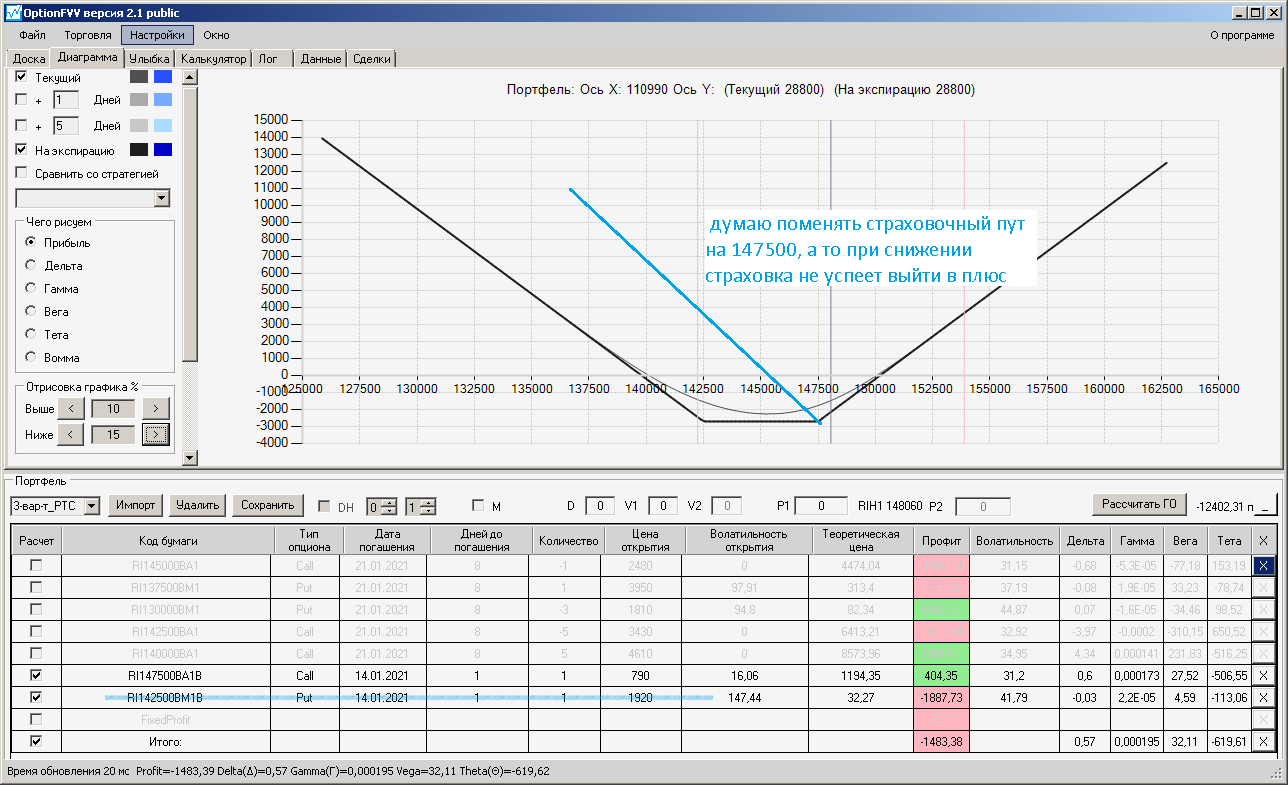
Task: Select the Дельта radio button
Action: coord(31,266)
